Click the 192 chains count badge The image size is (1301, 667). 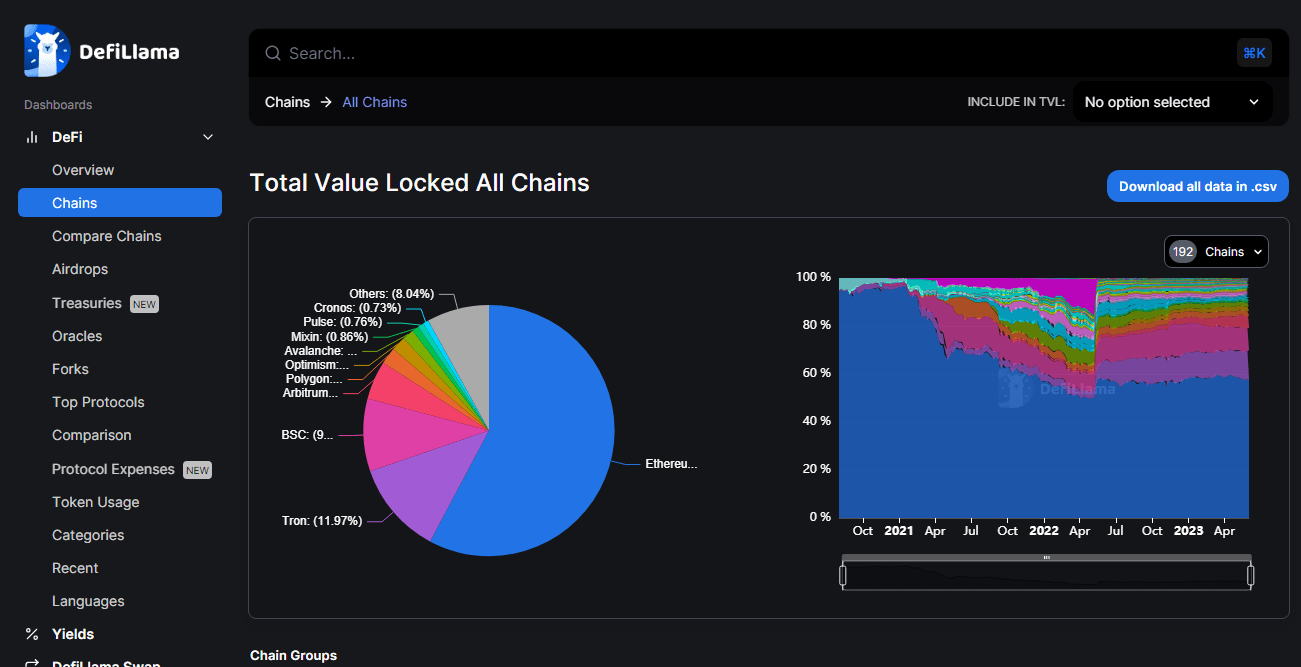1183,252
